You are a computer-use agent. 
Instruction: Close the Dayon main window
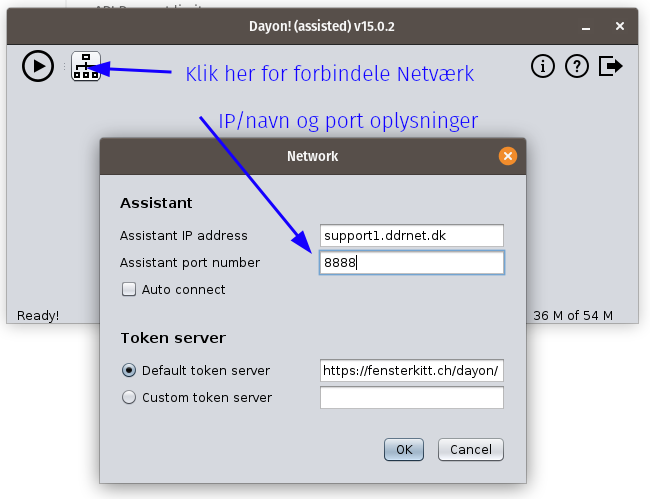[x=620, y=26]
